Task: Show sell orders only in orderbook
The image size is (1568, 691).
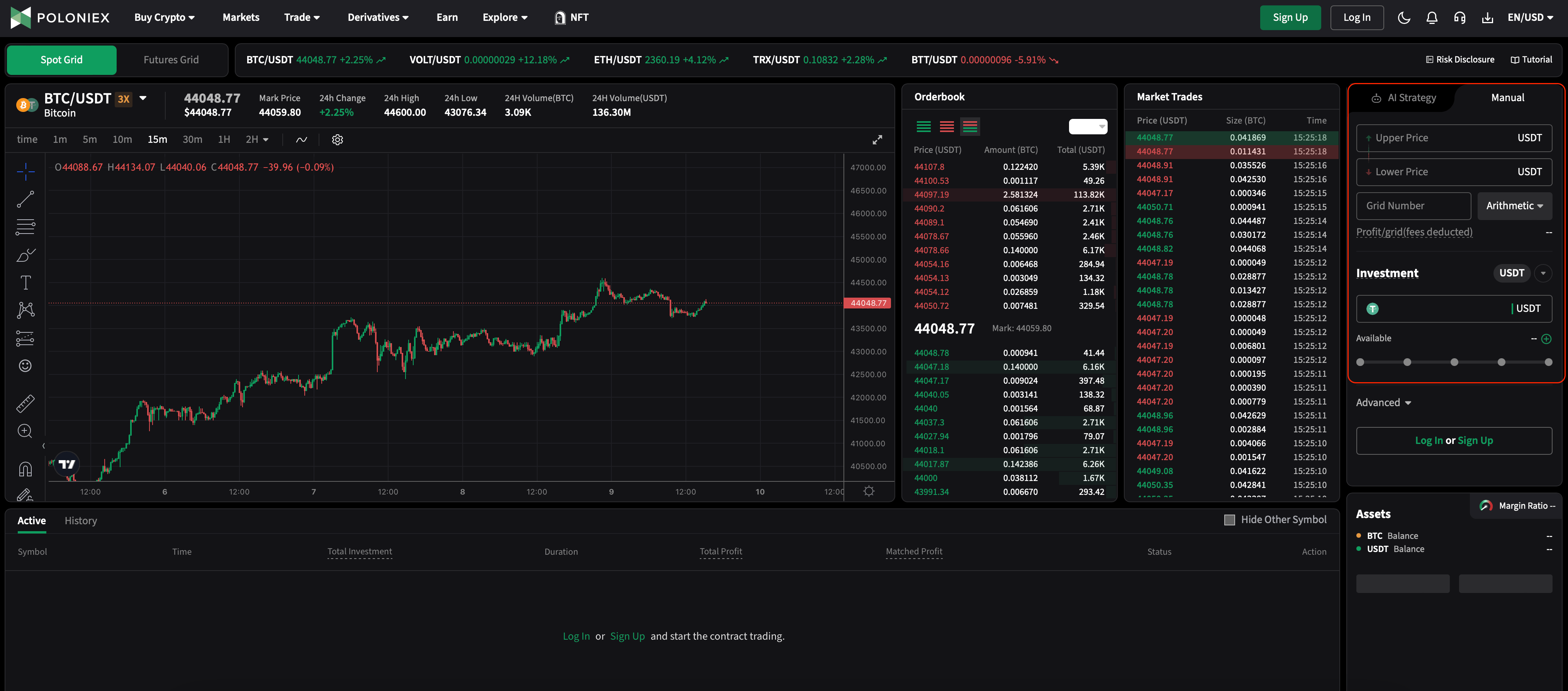Action: click(x=947, y=127)
